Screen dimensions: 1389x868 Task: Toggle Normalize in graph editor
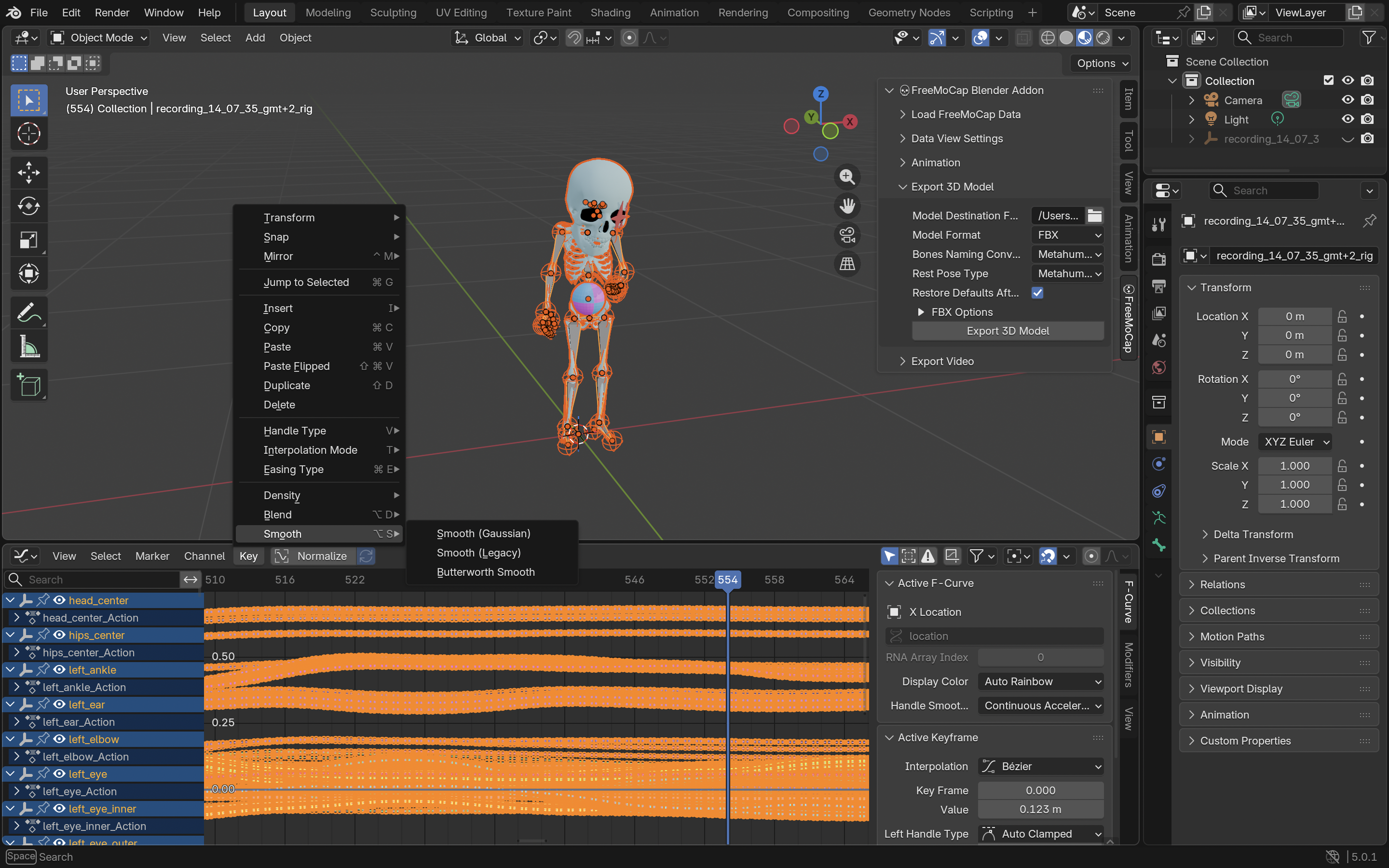point(313,556)
